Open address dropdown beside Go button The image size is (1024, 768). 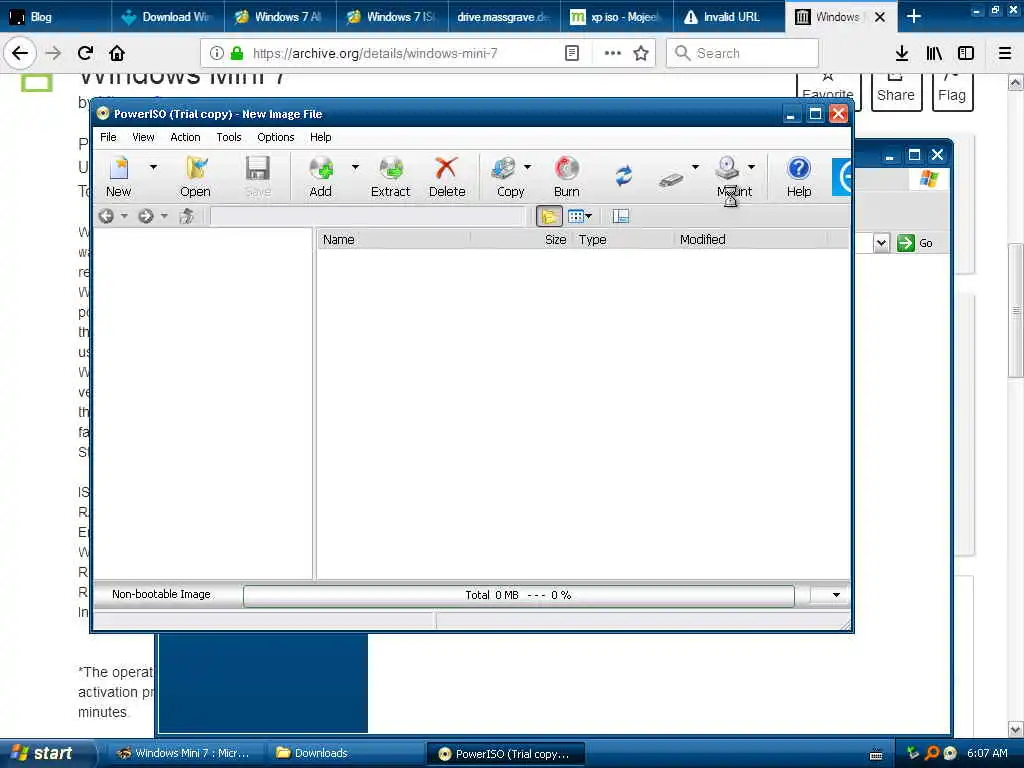pyautogui.click(x=881, y=243)
